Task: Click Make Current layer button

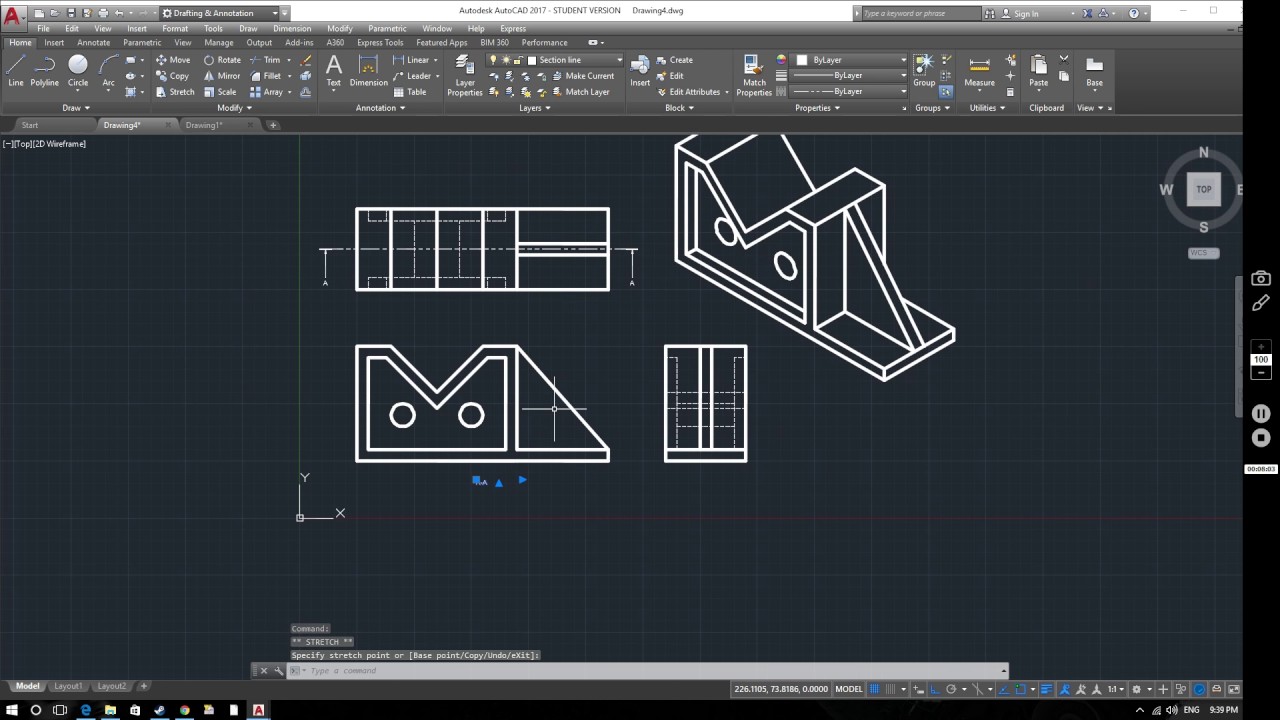Action: 582,76
